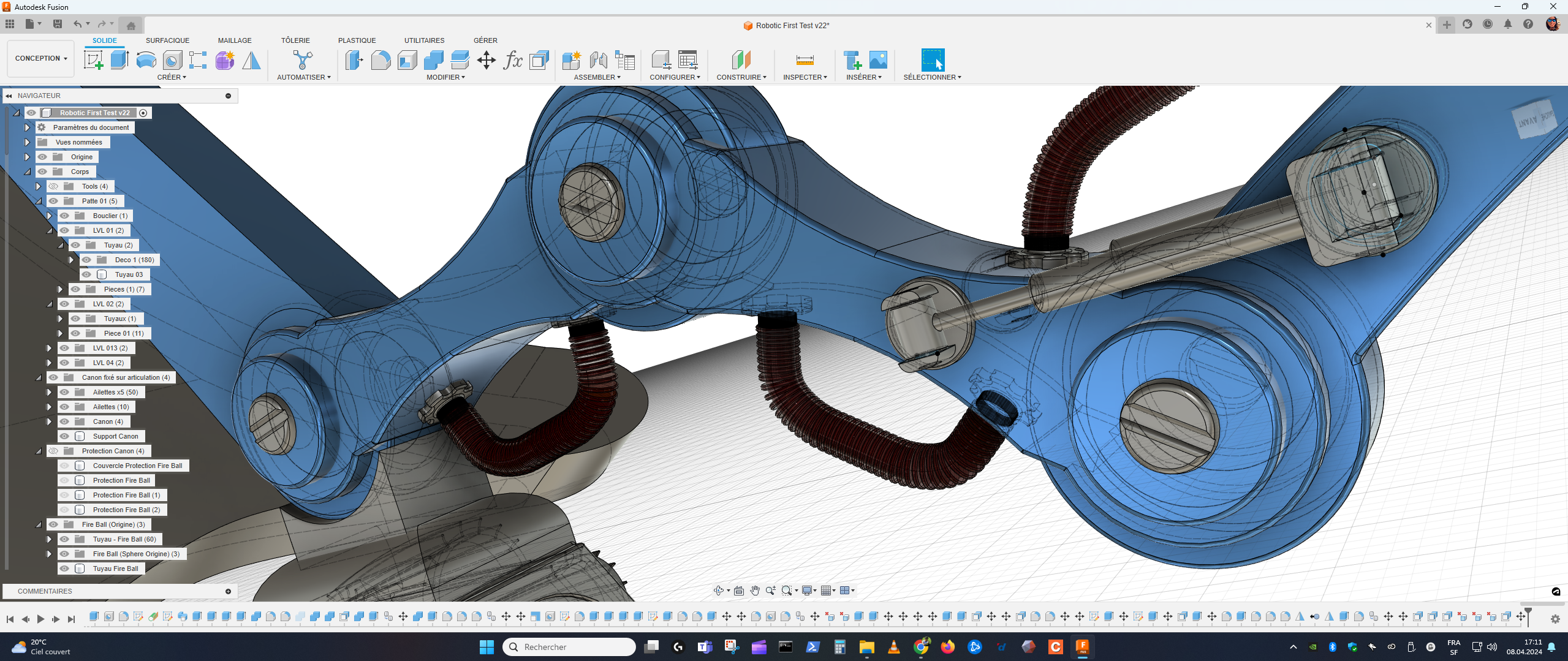Select the Revolve tool icon
1568x661 pixels.
click(x=146, y=60)
